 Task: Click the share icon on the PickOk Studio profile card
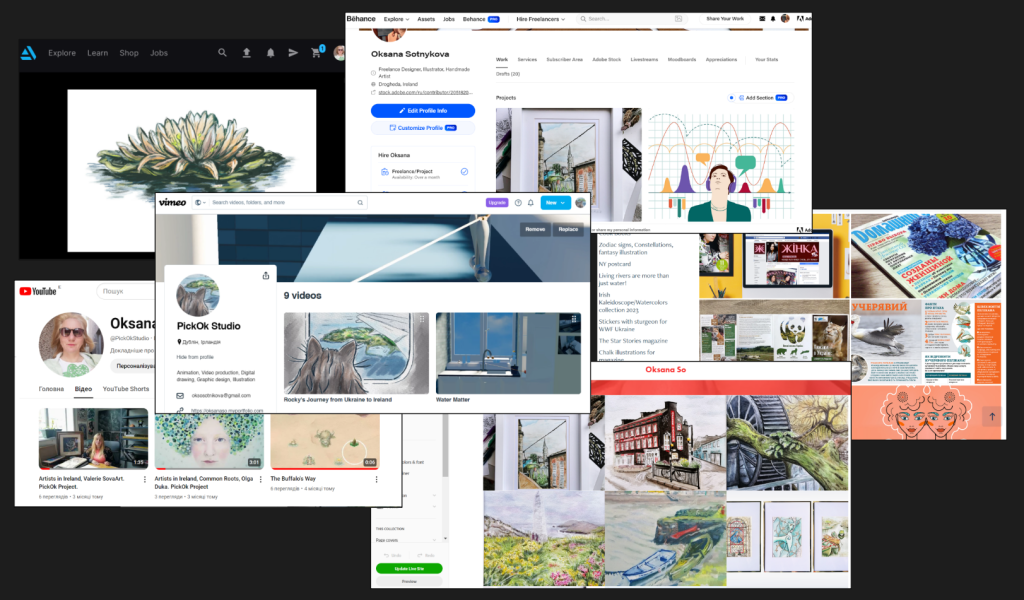point(266,276)
